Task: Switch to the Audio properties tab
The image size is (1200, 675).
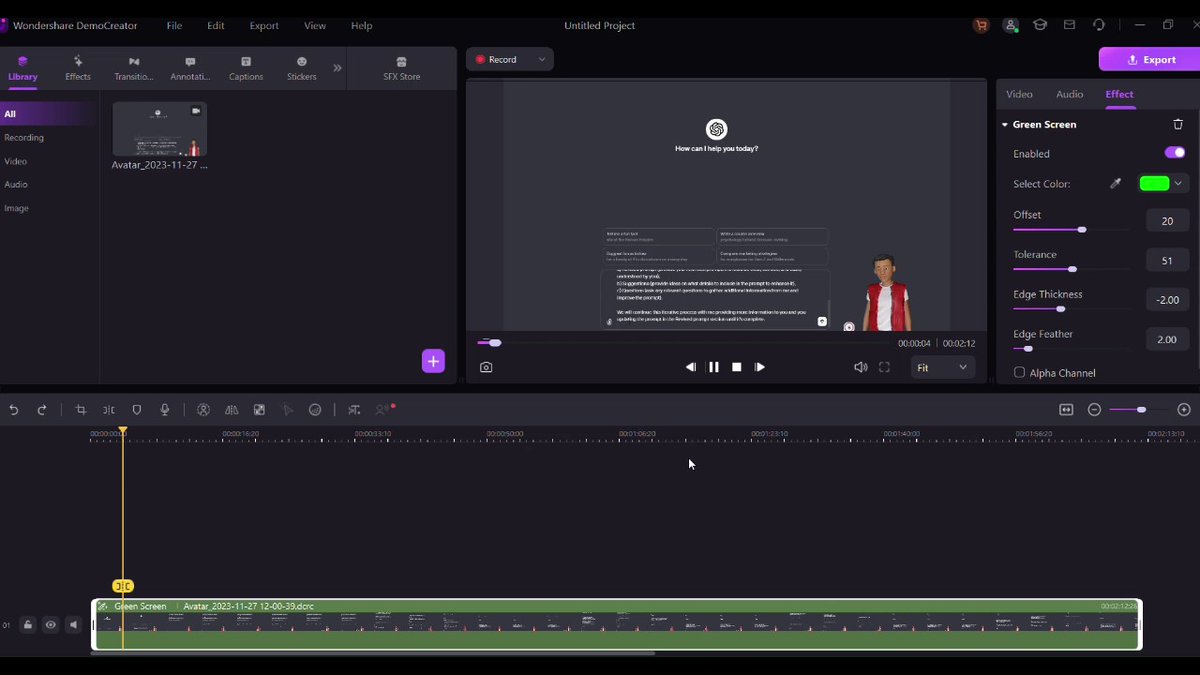Action: (1069, 94)
